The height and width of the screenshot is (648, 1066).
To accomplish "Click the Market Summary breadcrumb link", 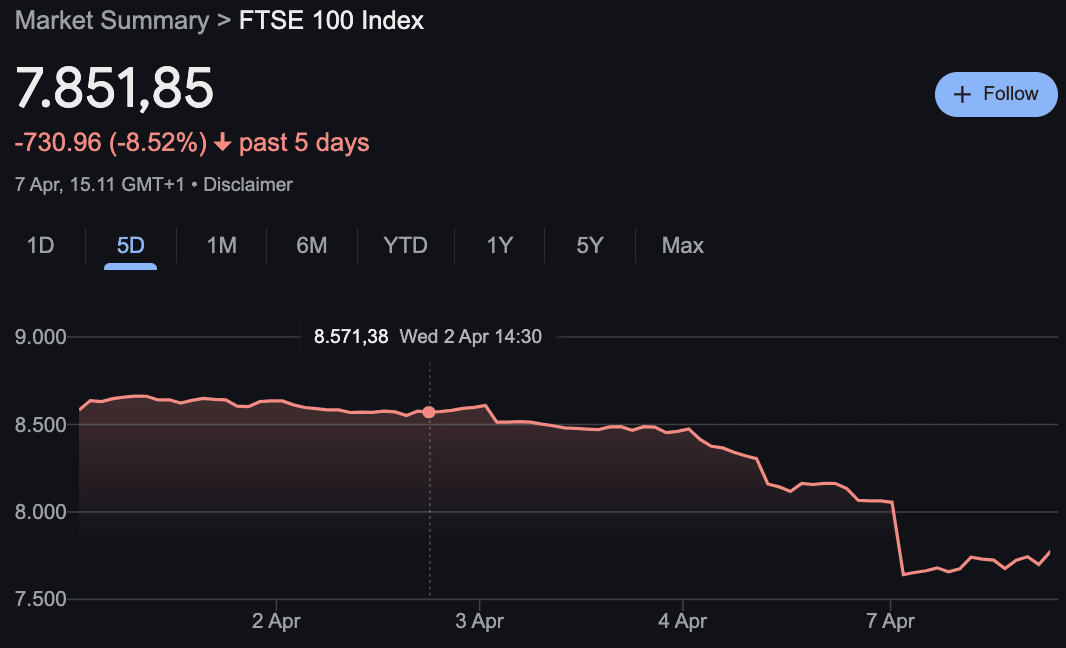I will pos(111,20).
